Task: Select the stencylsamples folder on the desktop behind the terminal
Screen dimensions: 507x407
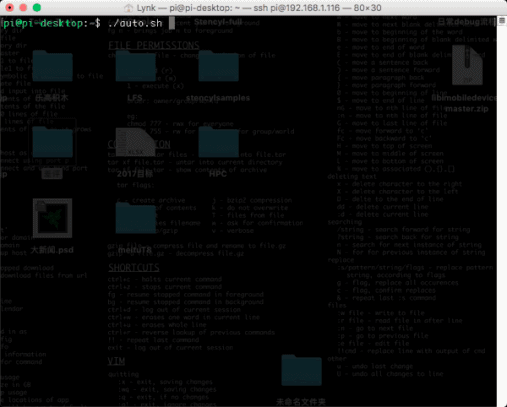Action: pos(218,66)
